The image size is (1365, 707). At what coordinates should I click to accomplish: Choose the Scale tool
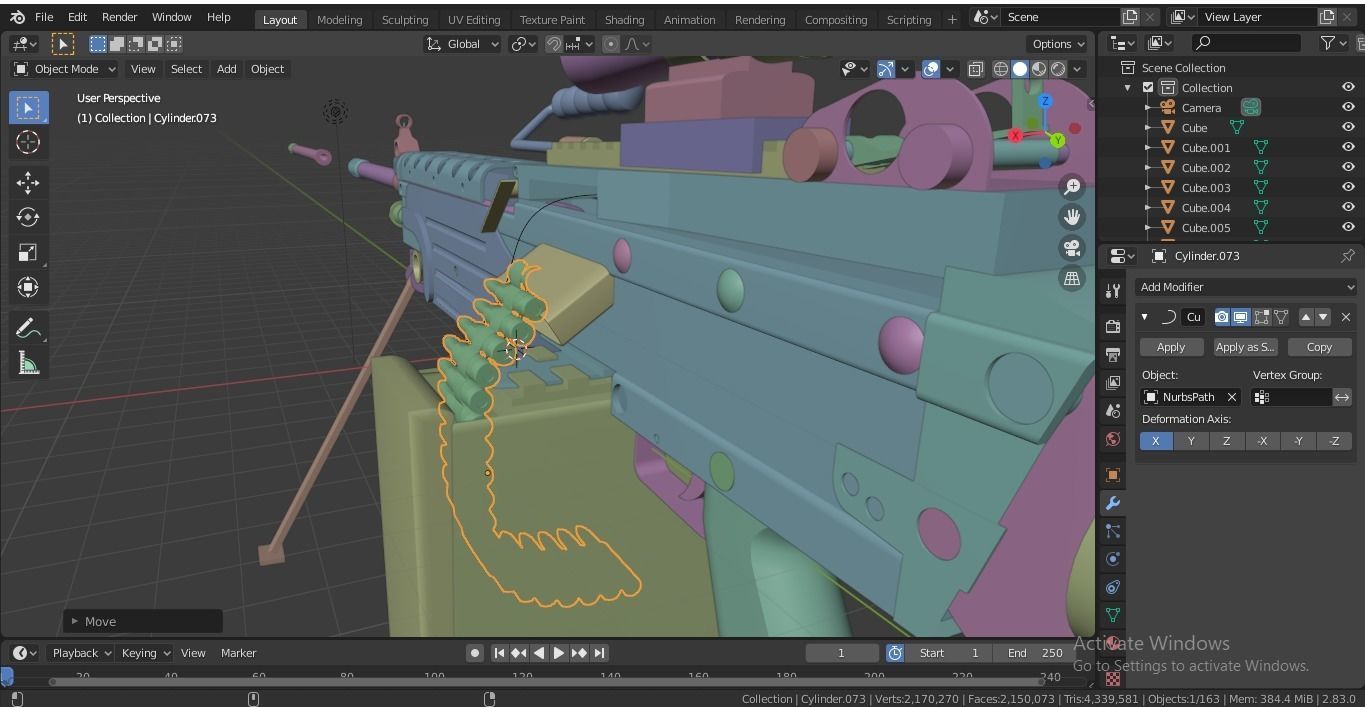pos(28,252)
